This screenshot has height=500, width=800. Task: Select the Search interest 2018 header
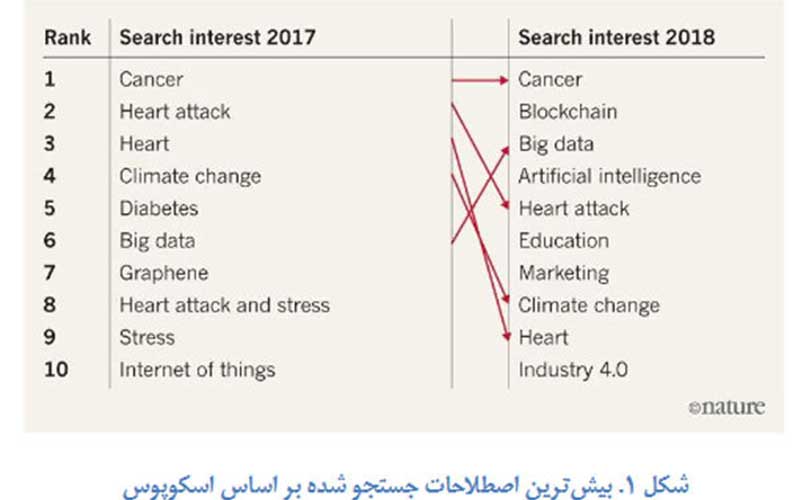tap(616, 38)
